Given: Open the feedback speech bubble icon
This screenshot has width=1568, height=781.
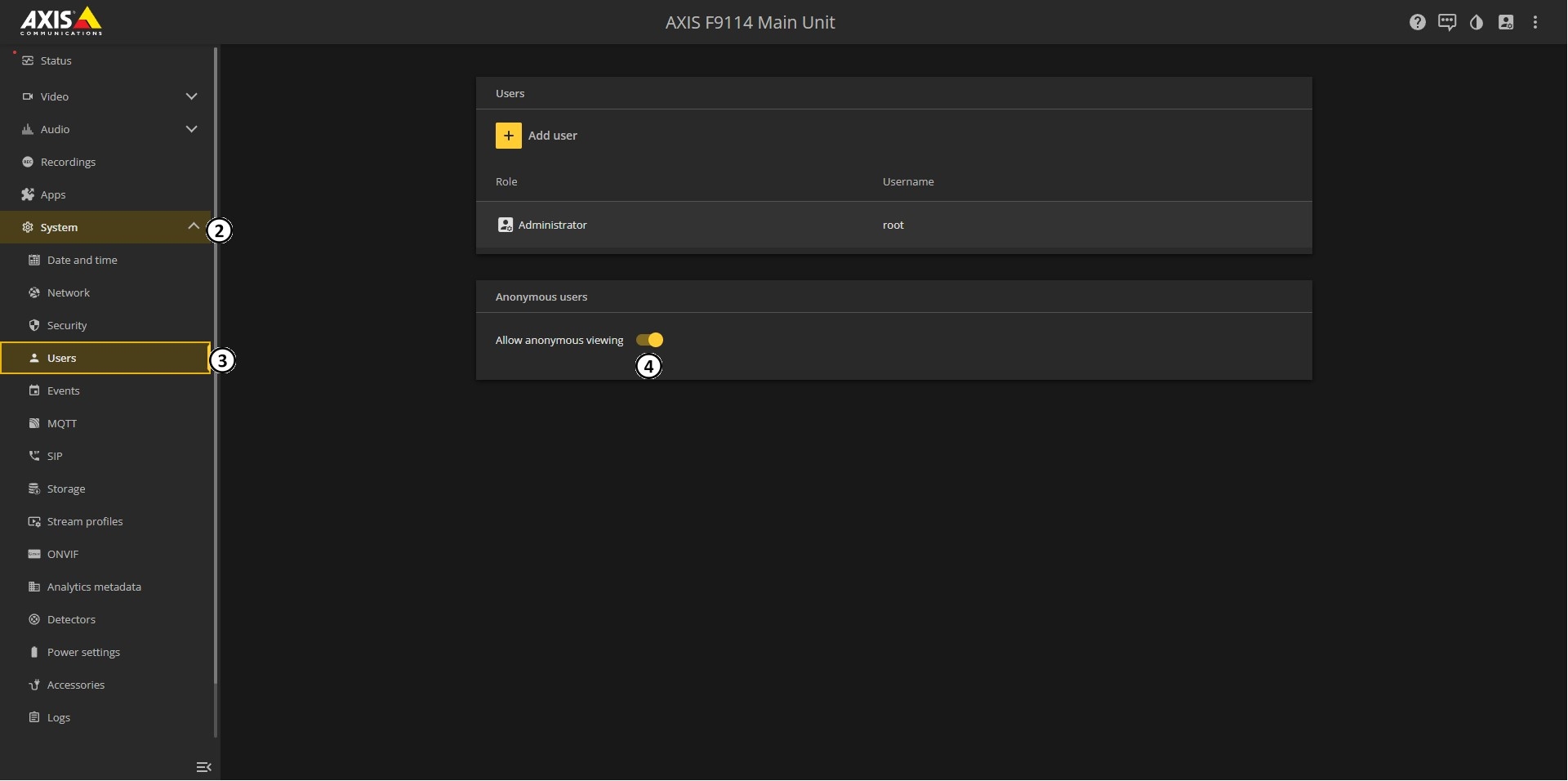Looking at the screenshot, I should click(1446, 22).
